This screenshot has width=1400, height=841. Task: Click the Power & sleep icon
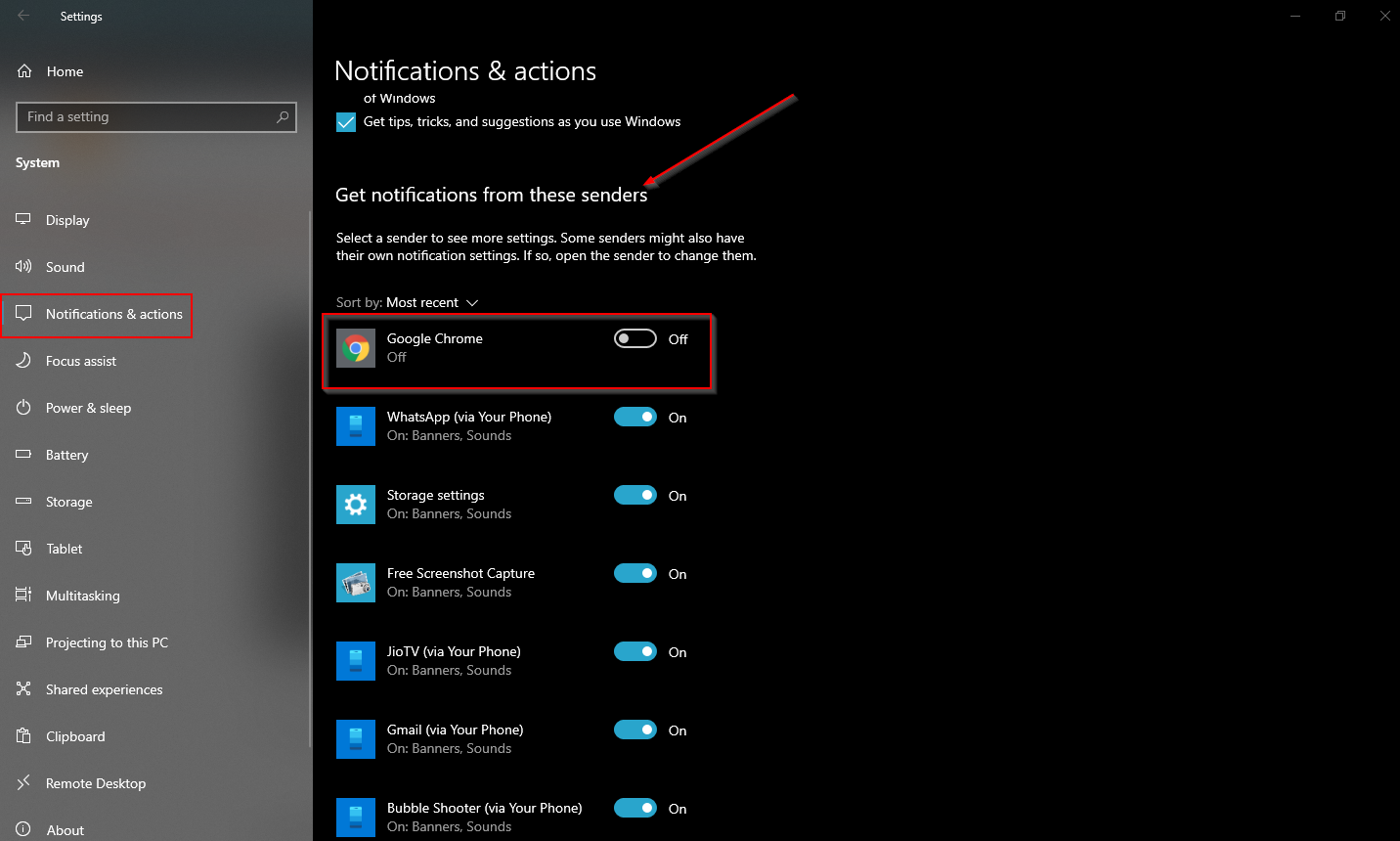tap(23, 408)
